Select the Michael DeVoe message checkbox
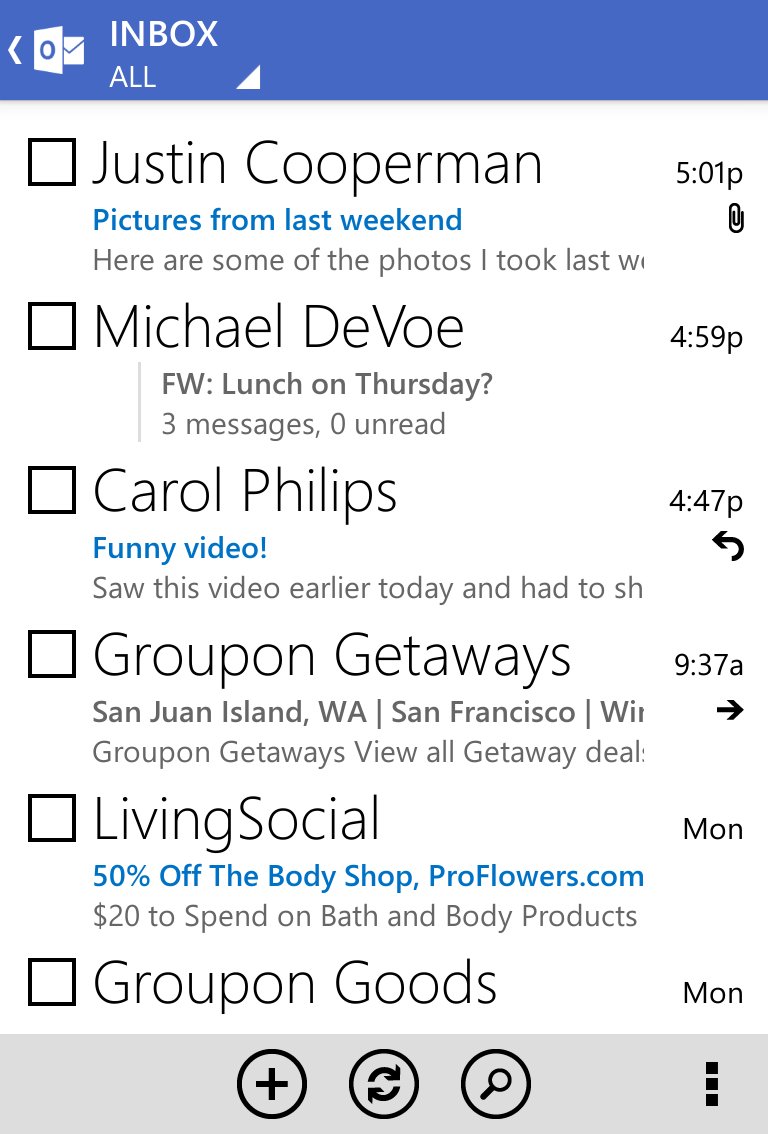The height and width of the screenshot is (1134, 768). tap(52, 326)
